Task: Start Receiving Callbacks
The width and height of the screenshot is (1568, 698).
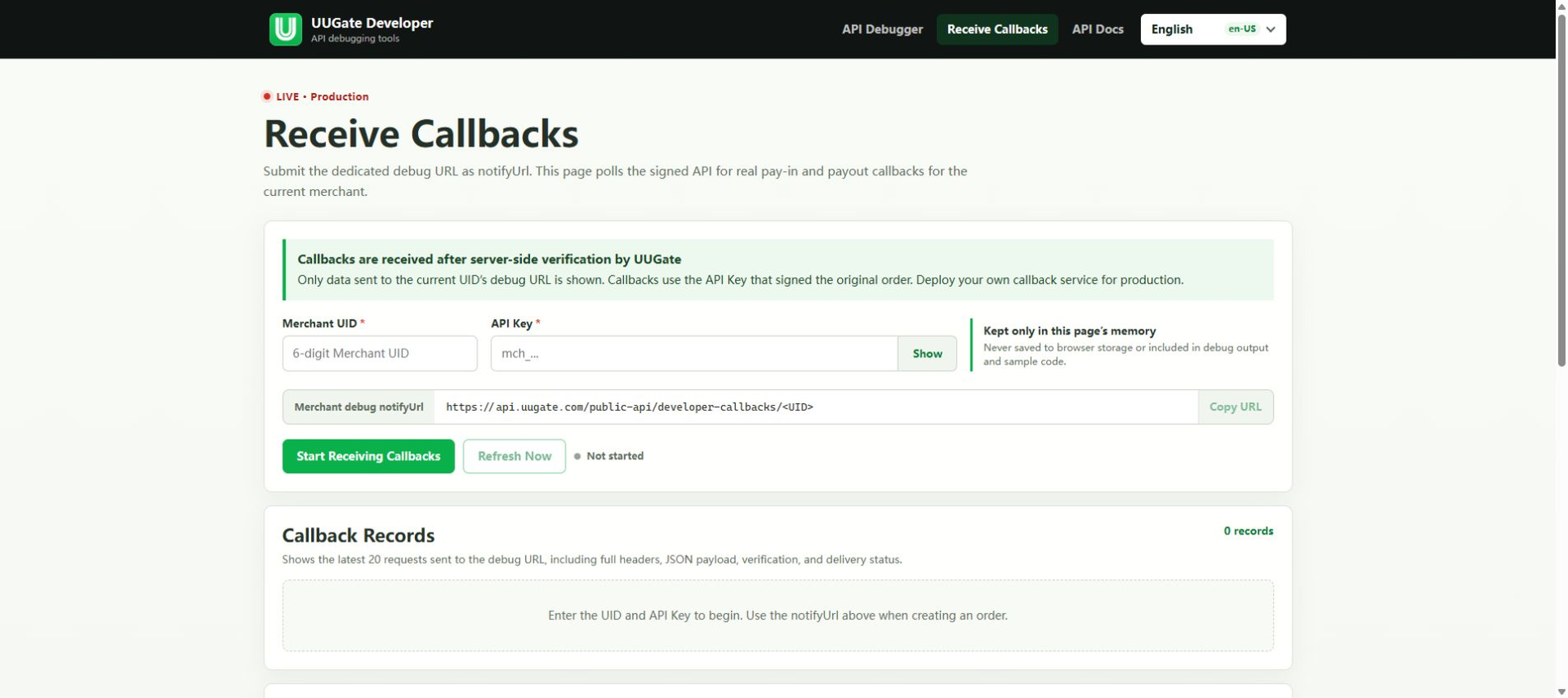Action: pyautogui.click(x=368, y=456)
